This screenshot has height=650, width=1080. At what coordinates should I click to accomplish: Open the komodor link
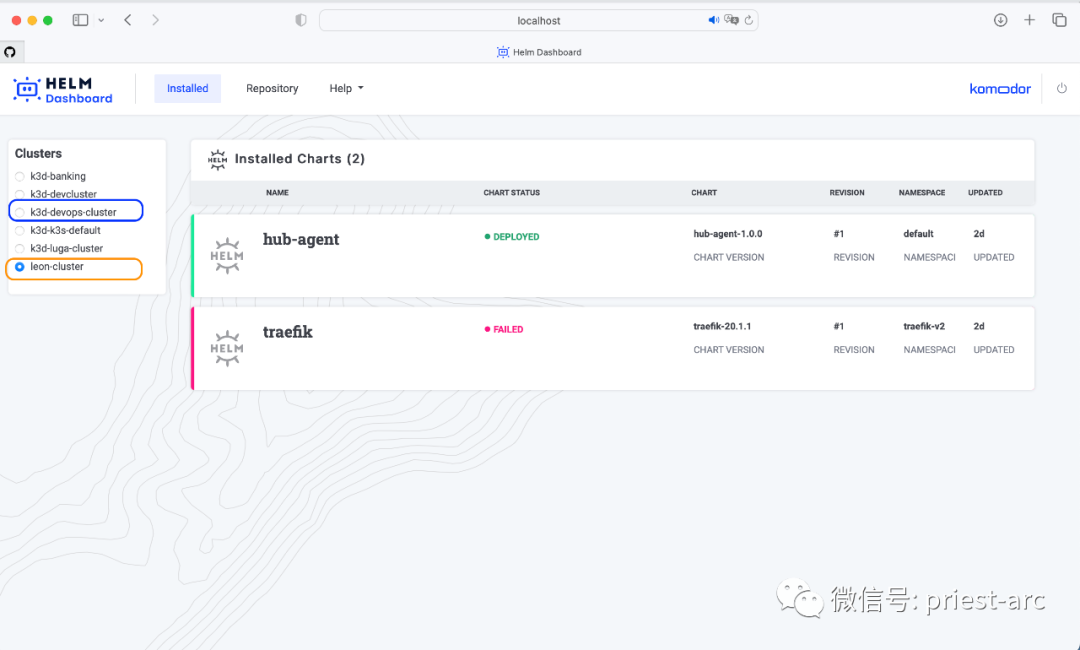click(1000, 89)
